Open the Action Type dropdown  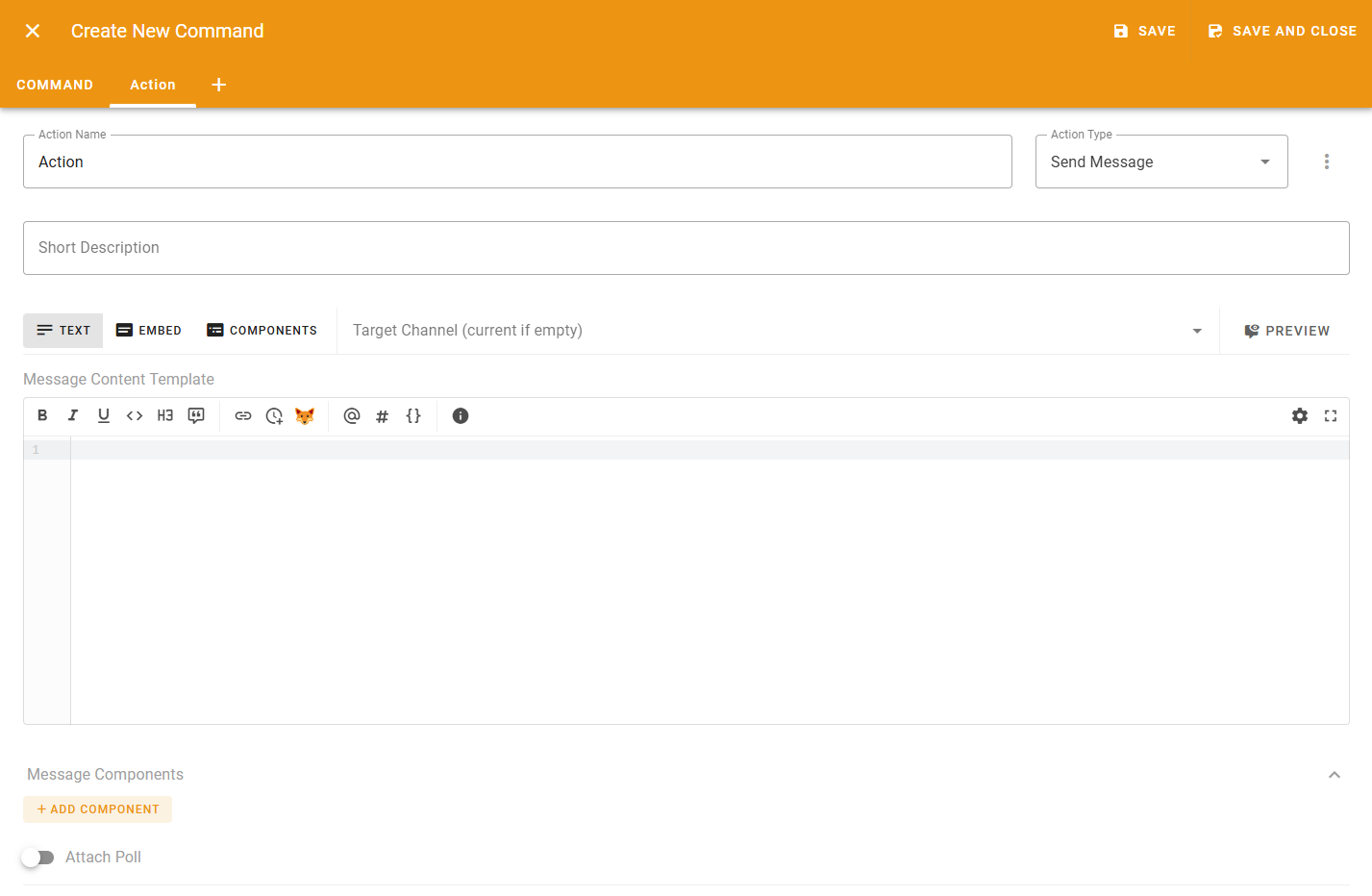[1160, 162]
